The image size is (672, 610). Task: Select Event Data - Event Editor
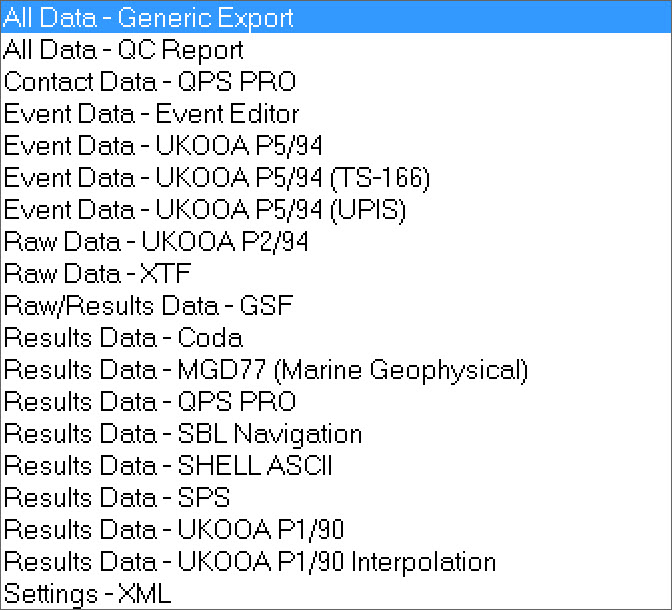tap(151, 114)
